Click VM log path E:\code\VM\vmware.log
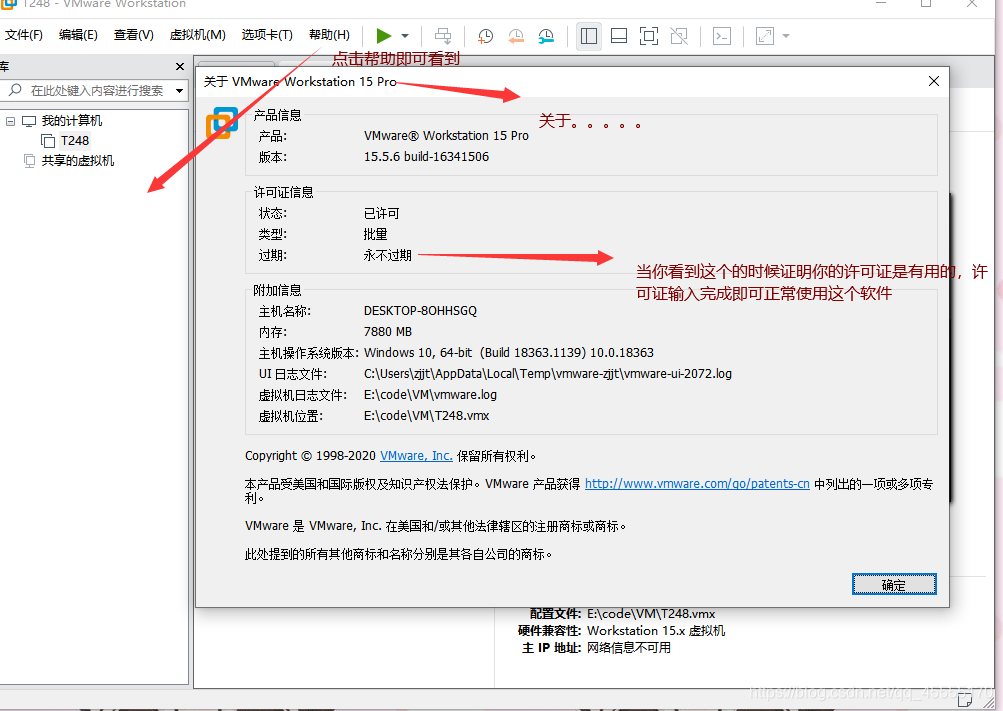Screen dimensions: 1003x711 click(430, 395)
